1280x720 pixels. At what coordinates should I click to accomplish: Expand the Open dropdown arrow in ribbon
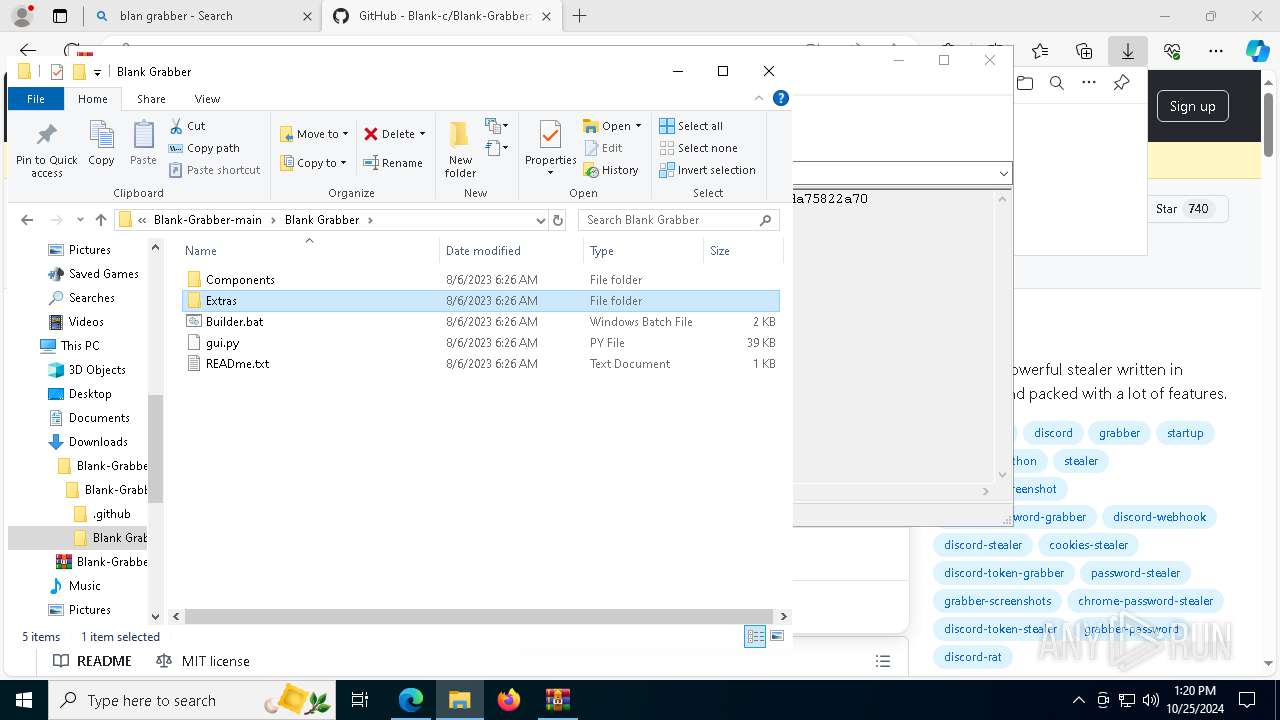coord(638,126)
